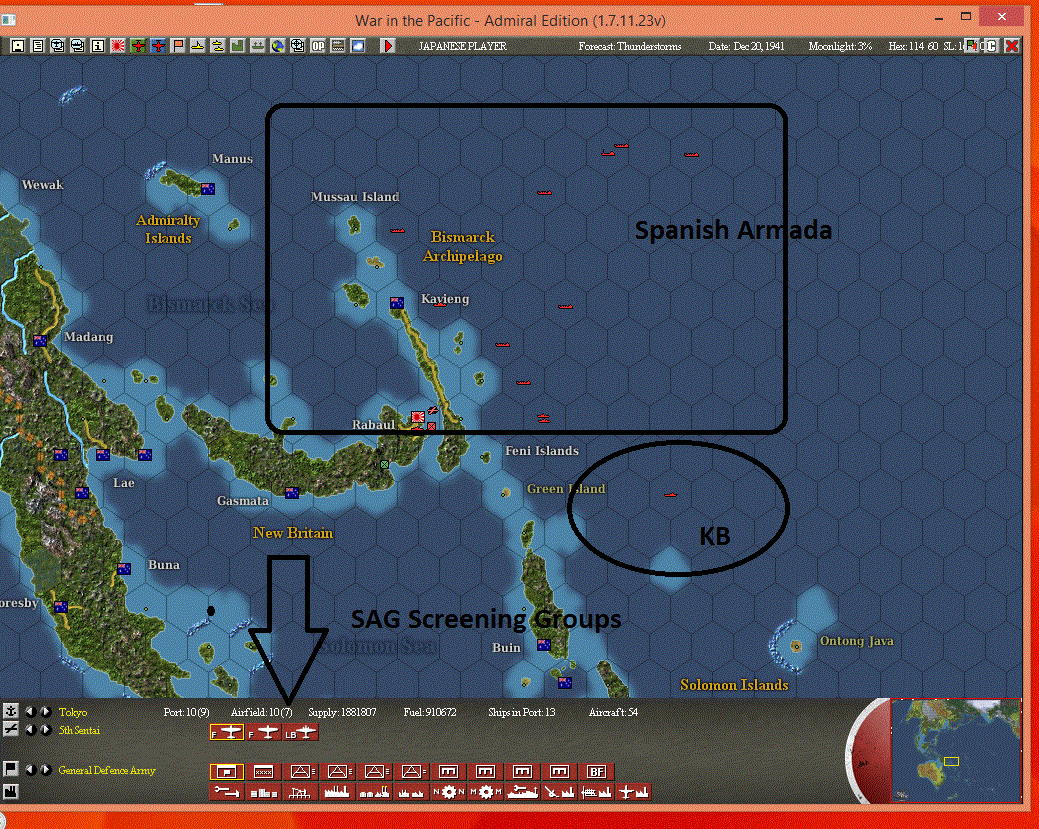Viewport: 1039px width, 829px height.
Task: Select the 'xxxx' army land unit icon
Action: (264, 771)
